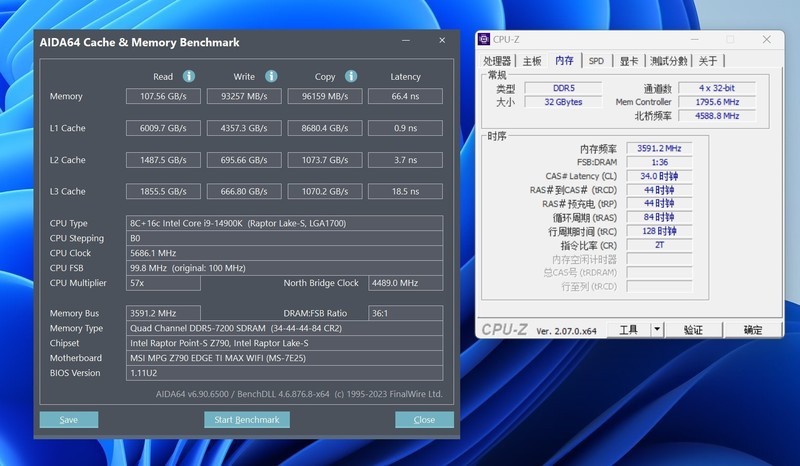Click the Memory Read value 107.56 GB/s

[x=163, y=96]
